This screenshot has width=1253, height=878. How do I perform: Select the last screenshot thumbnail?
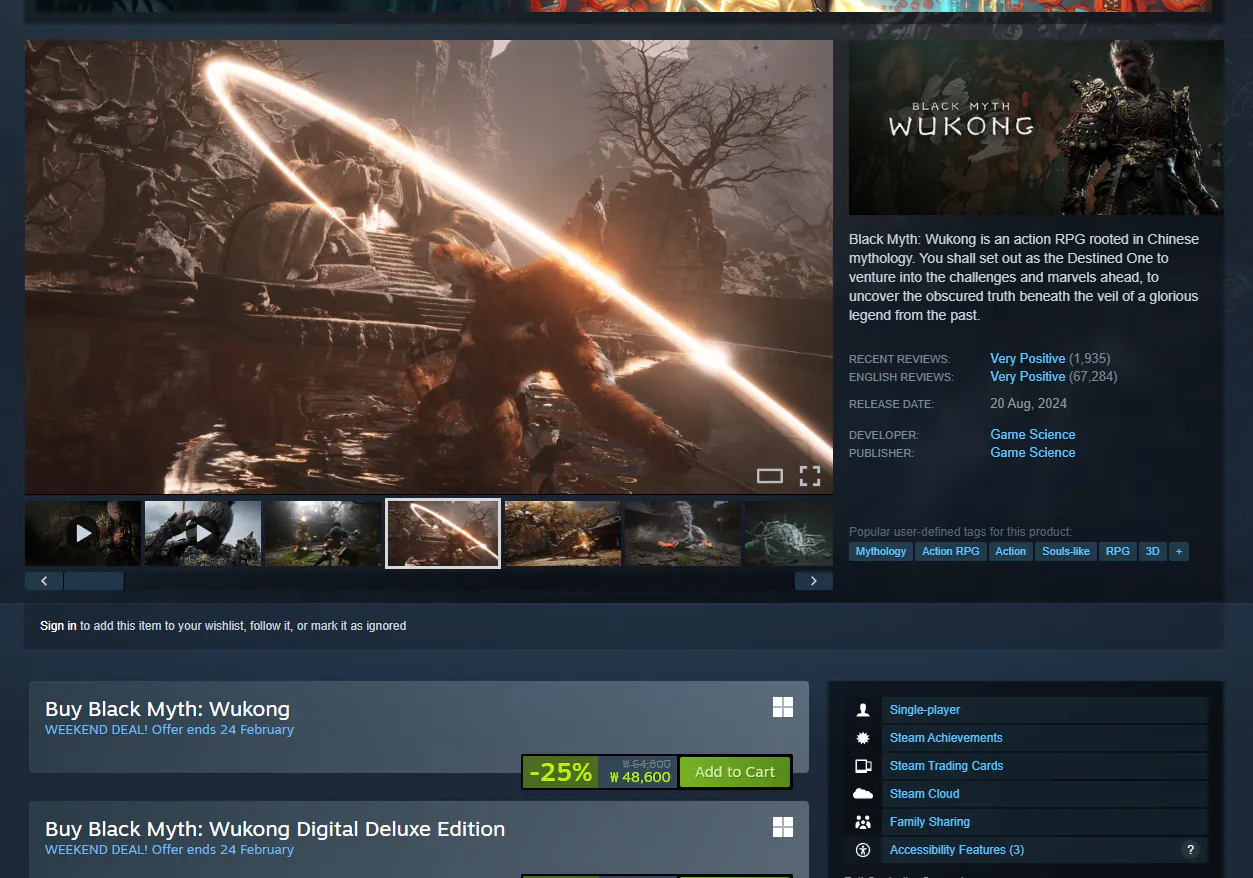788,532
